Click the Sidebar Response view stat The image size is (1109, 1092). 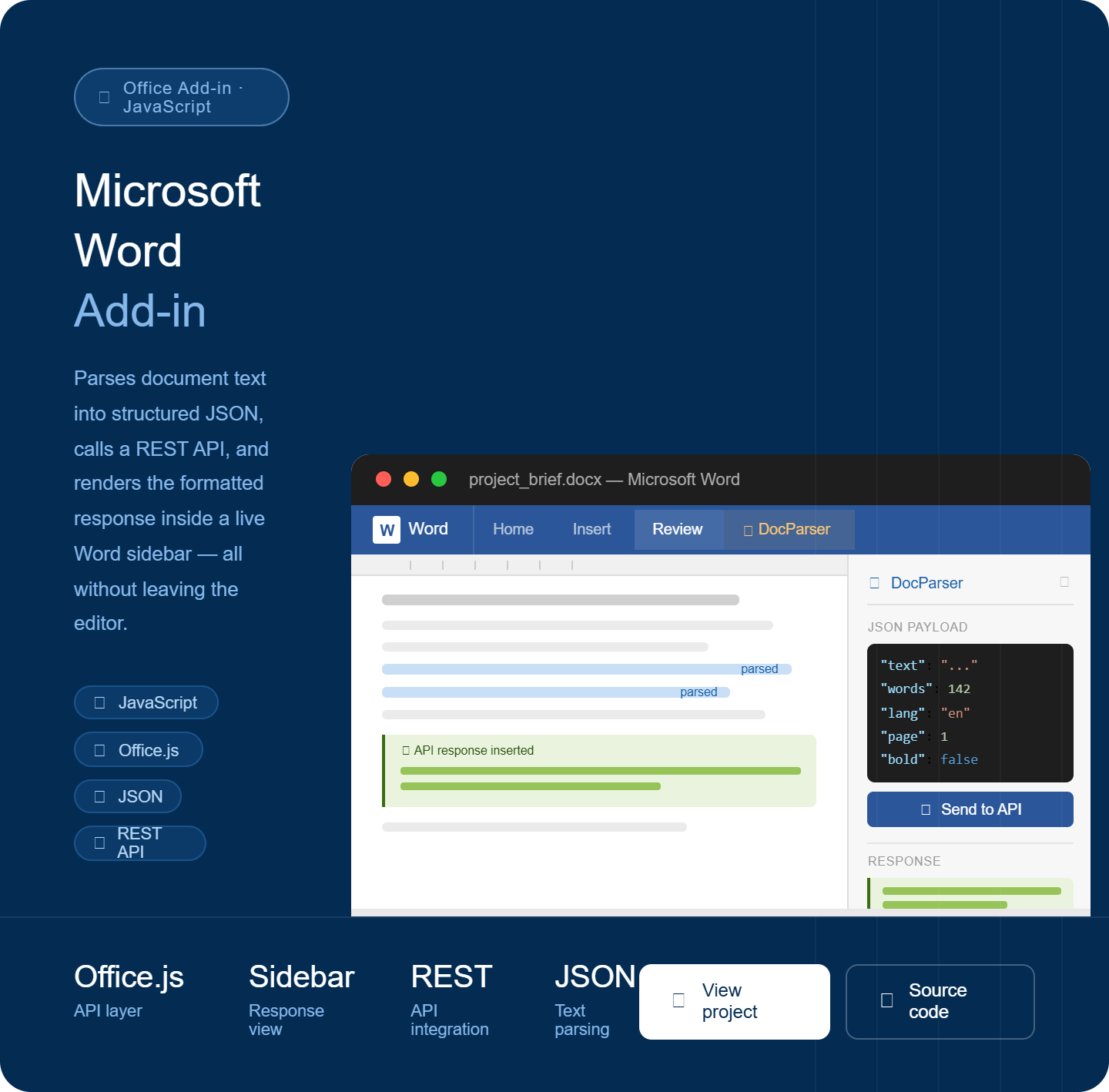click(301, 999)
